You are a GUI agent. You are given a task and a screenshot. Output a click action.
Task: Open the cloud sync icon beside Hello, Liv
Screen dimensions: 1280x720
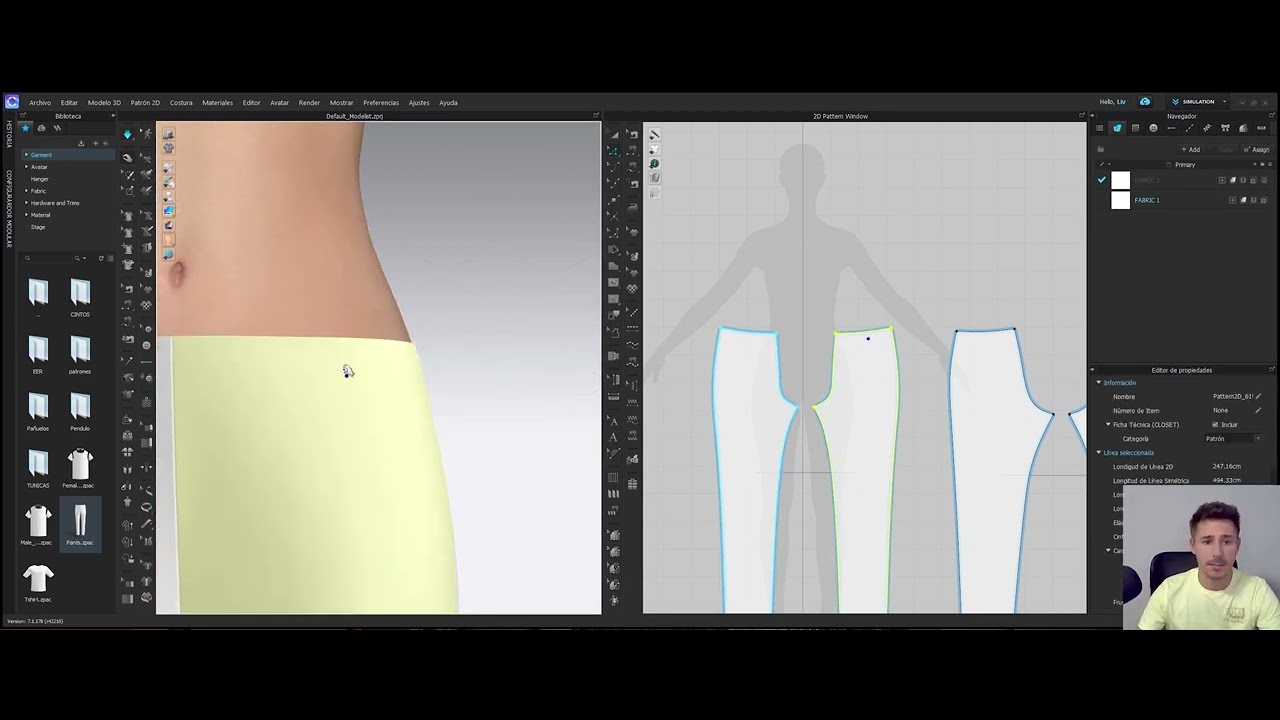(x=1145, y=102)
